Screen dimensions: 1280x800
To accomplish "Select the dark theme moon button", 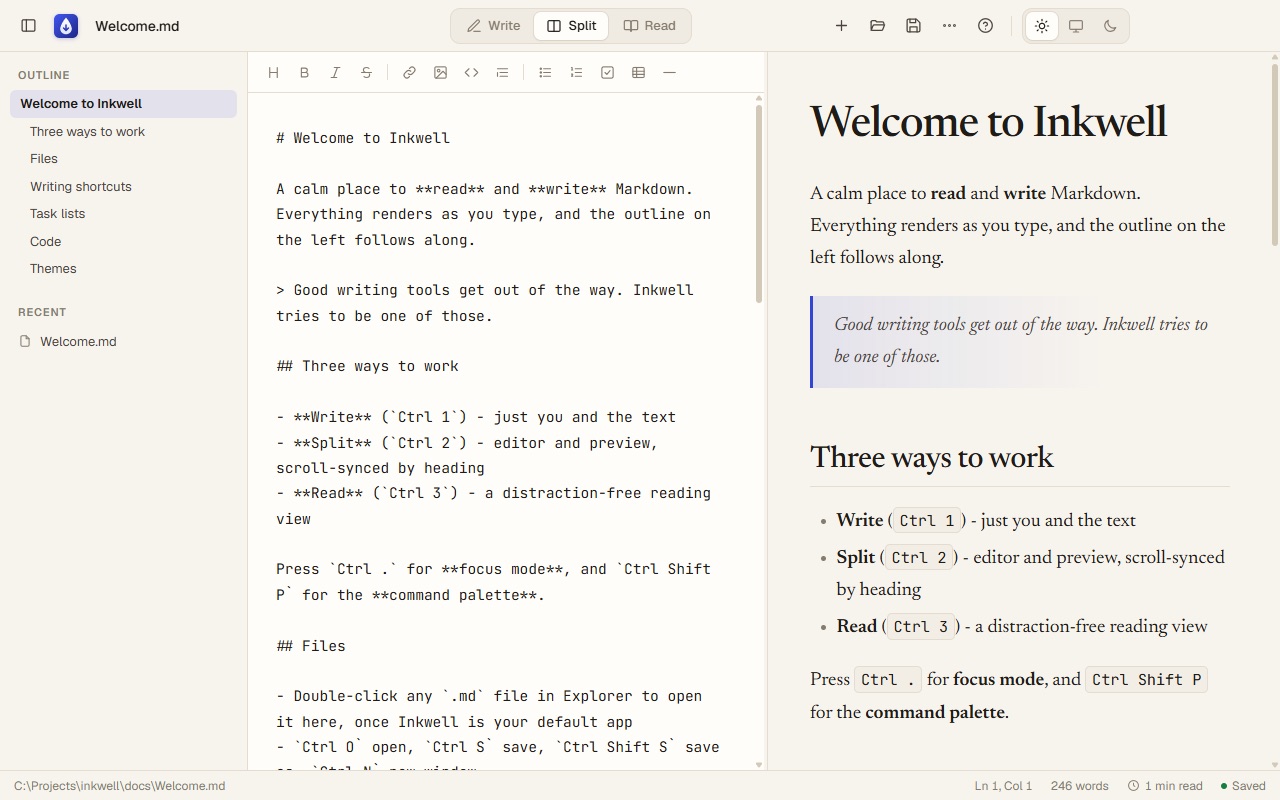I will coord(1110,26).
